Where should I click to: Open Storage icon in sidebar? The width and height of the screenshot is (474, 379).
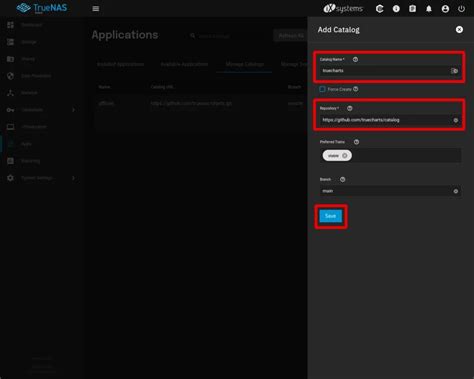pyautogui.click(x=10, y=42)
